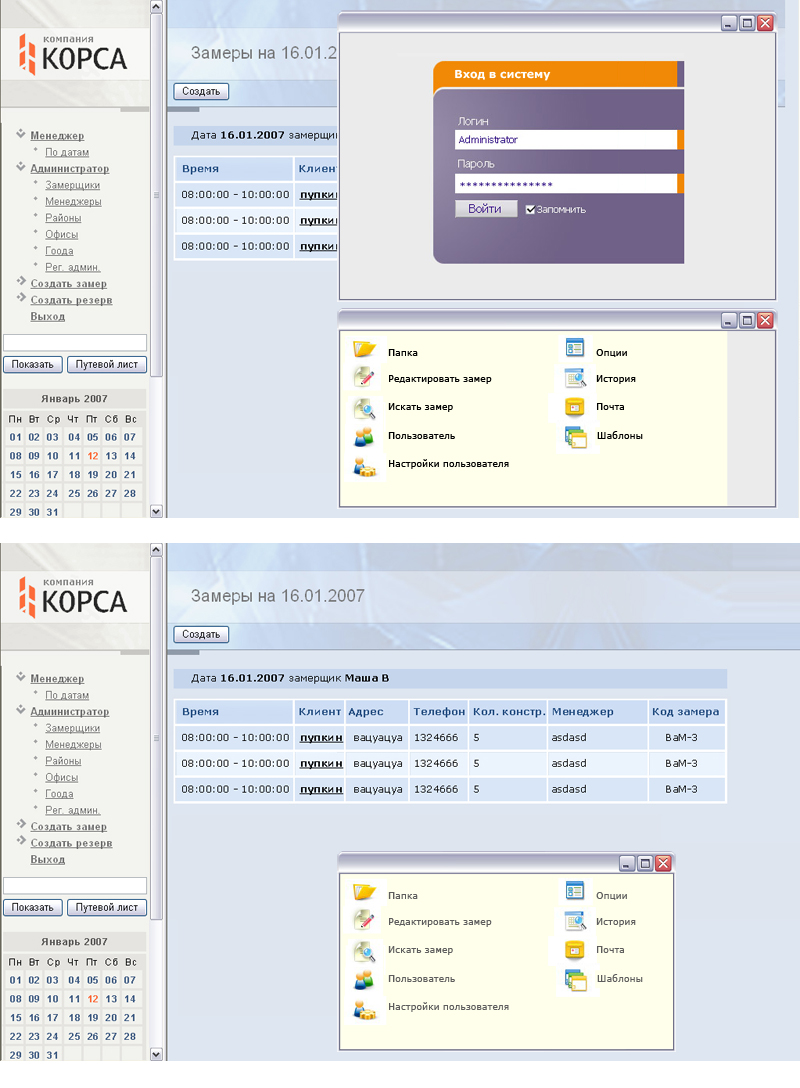The image size is (800, 1088).
Task: Open the Офисы link in the lower sidebar
Action: click(x=62, y=778)
